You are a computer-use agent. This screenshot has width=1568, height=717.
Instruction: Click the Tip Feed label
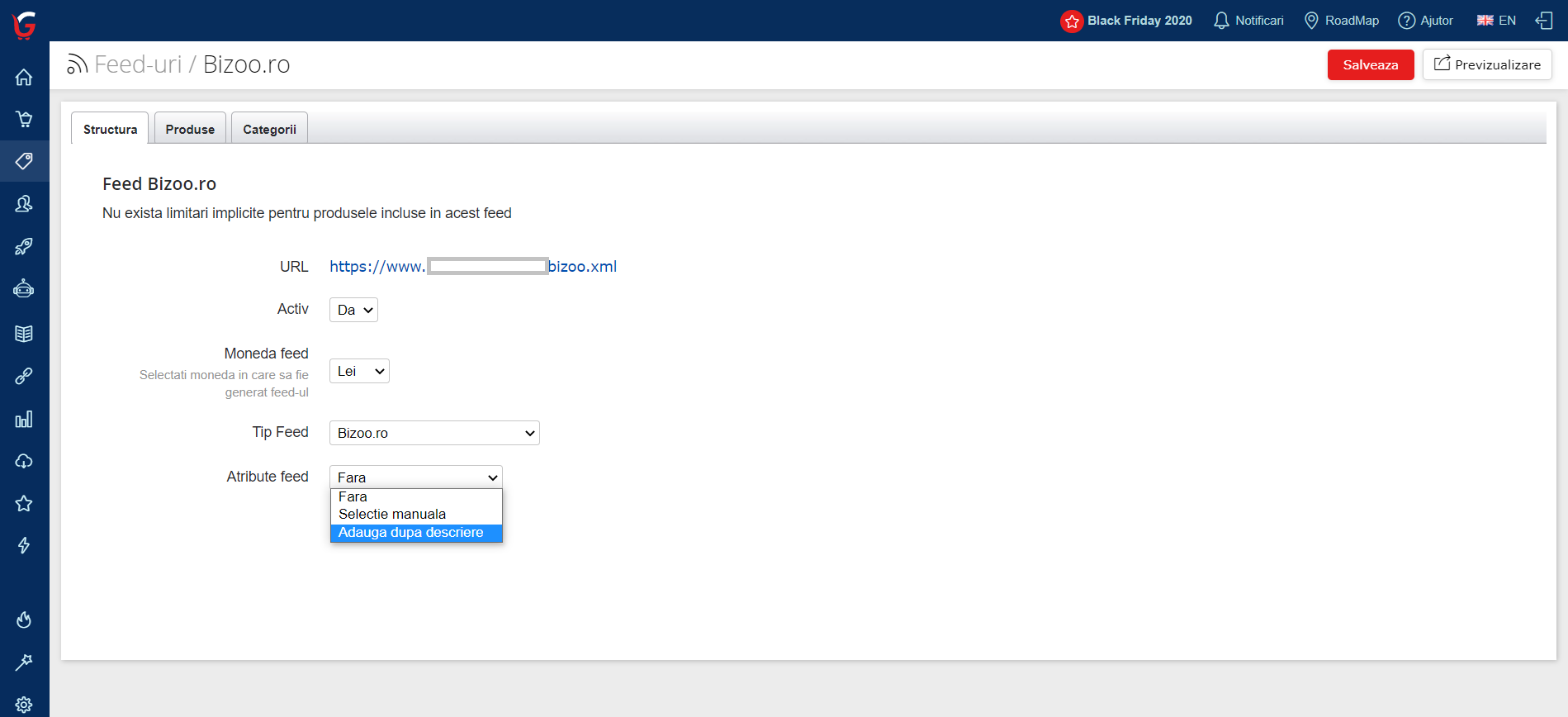point(280,432)
